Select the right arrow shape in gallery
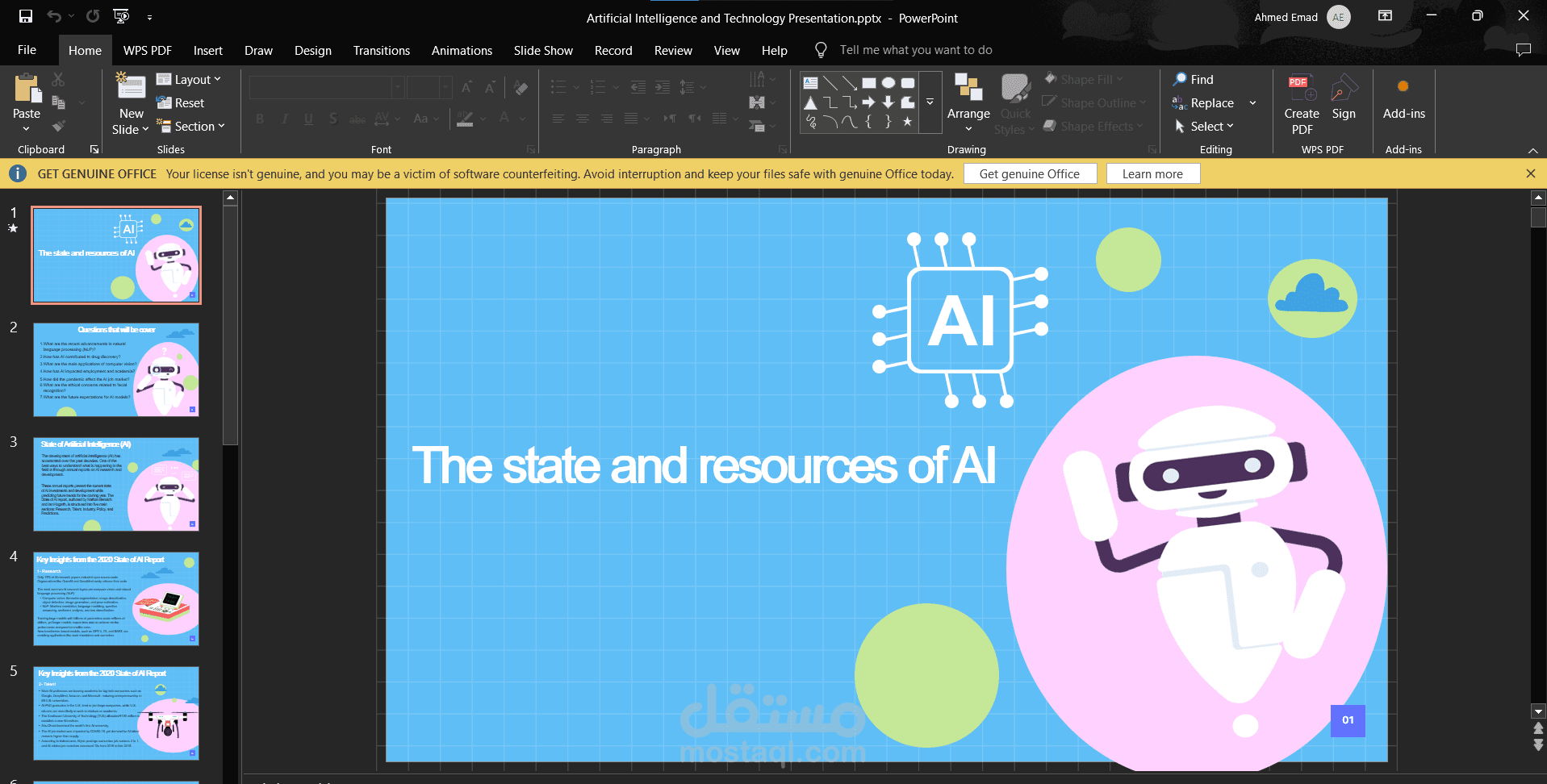Image resolution: width=1547 pixels, height=784 pixels. [x=869, y=102]
